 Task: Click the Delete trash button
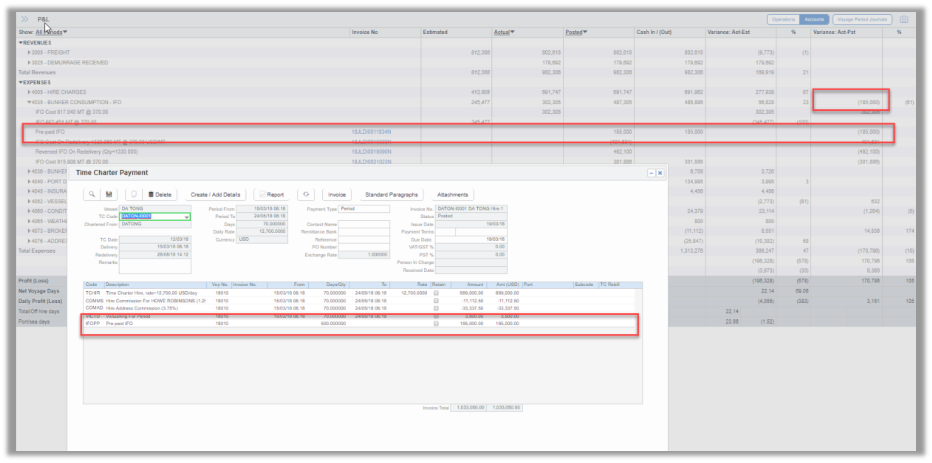(160, 194)
